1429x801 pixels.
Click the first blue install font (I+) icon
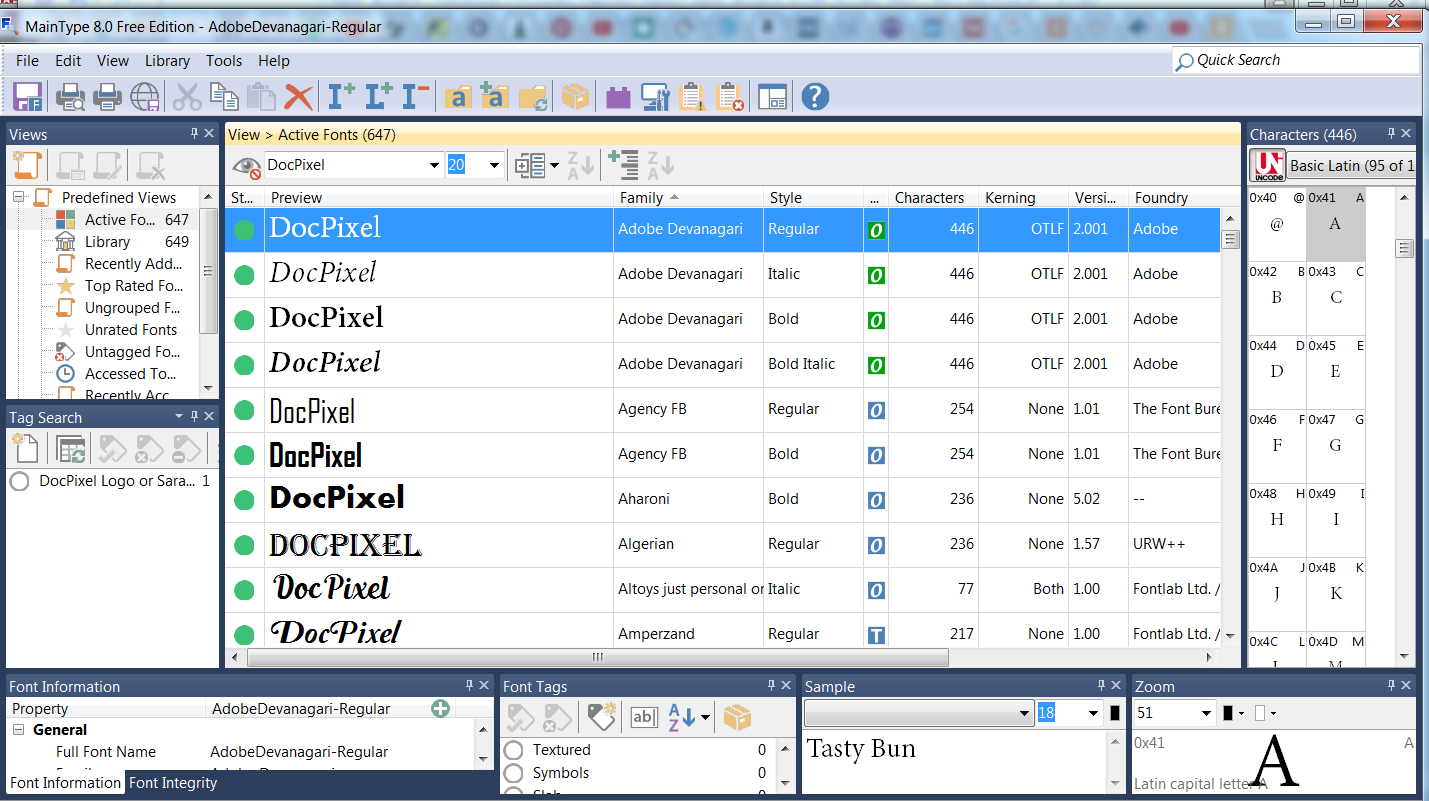pyautogui.click(x=342, y=97)
